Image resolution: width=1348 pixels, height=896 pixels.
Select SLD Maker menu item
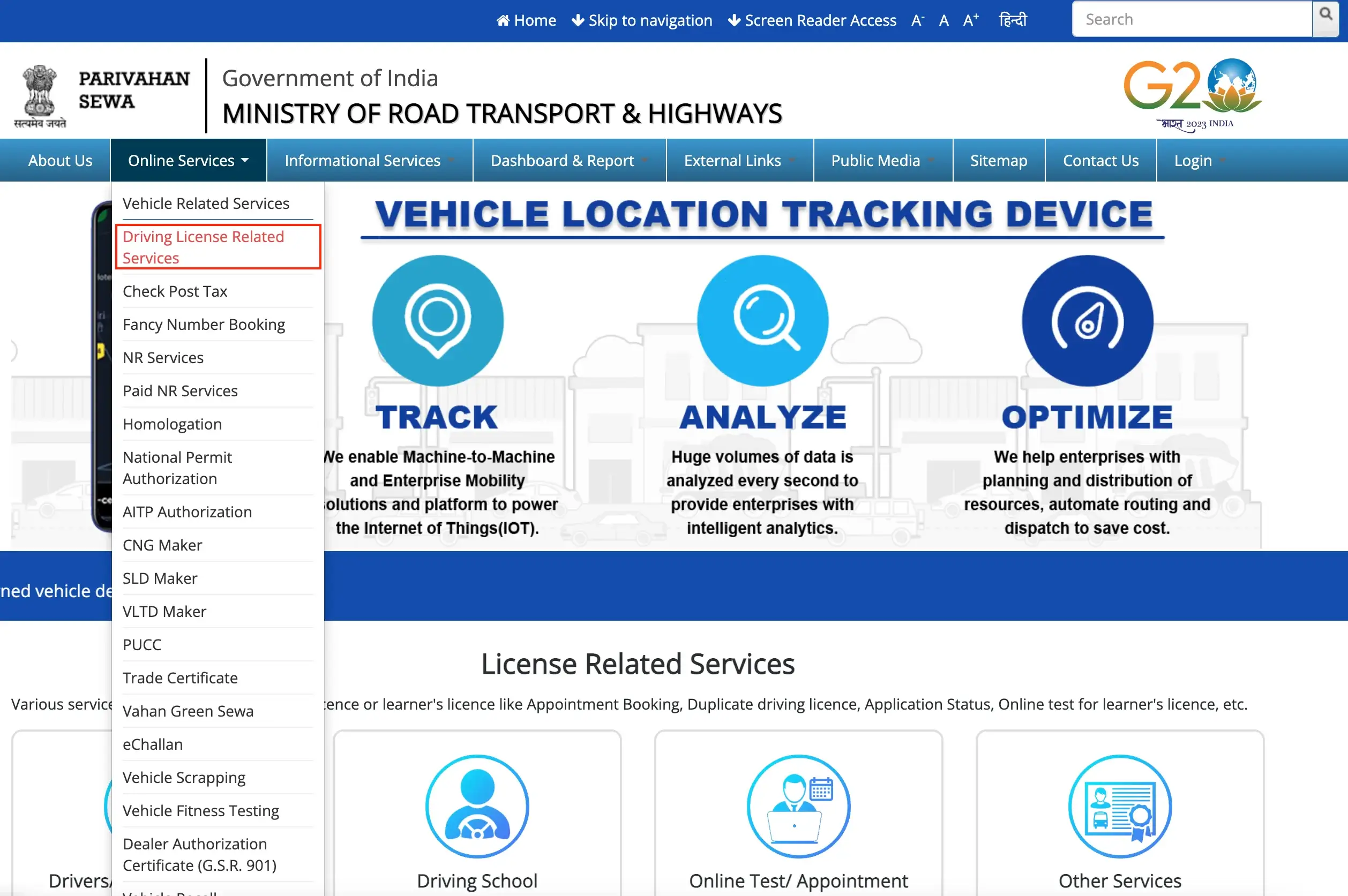(x=218, y=578)
